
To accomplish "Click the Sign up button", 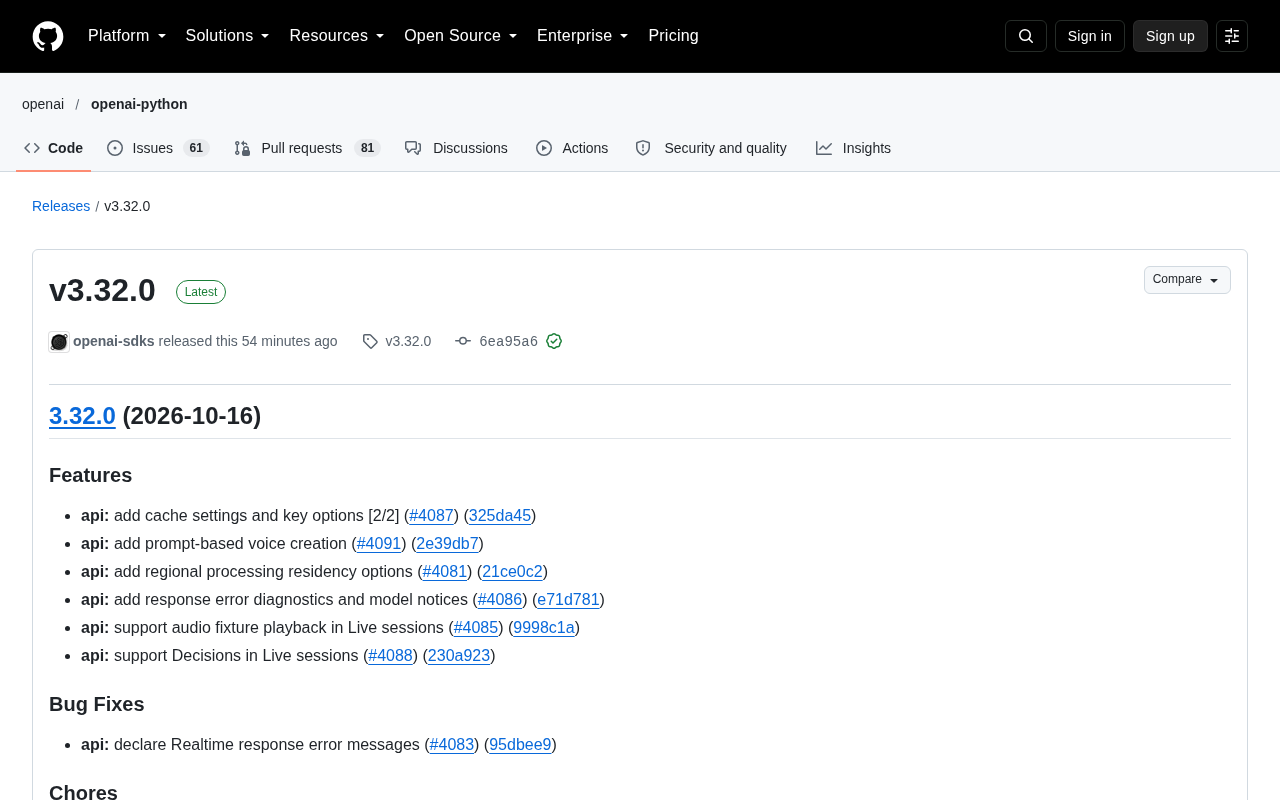I will pyautogui.click(x=1170, y=36).
